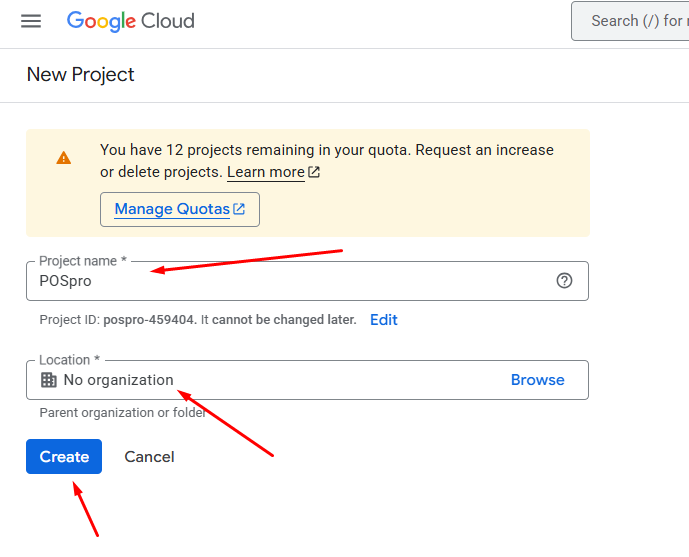689x557 pixels.
Task: Cancel the new project creation
Action: coord(149,456)
